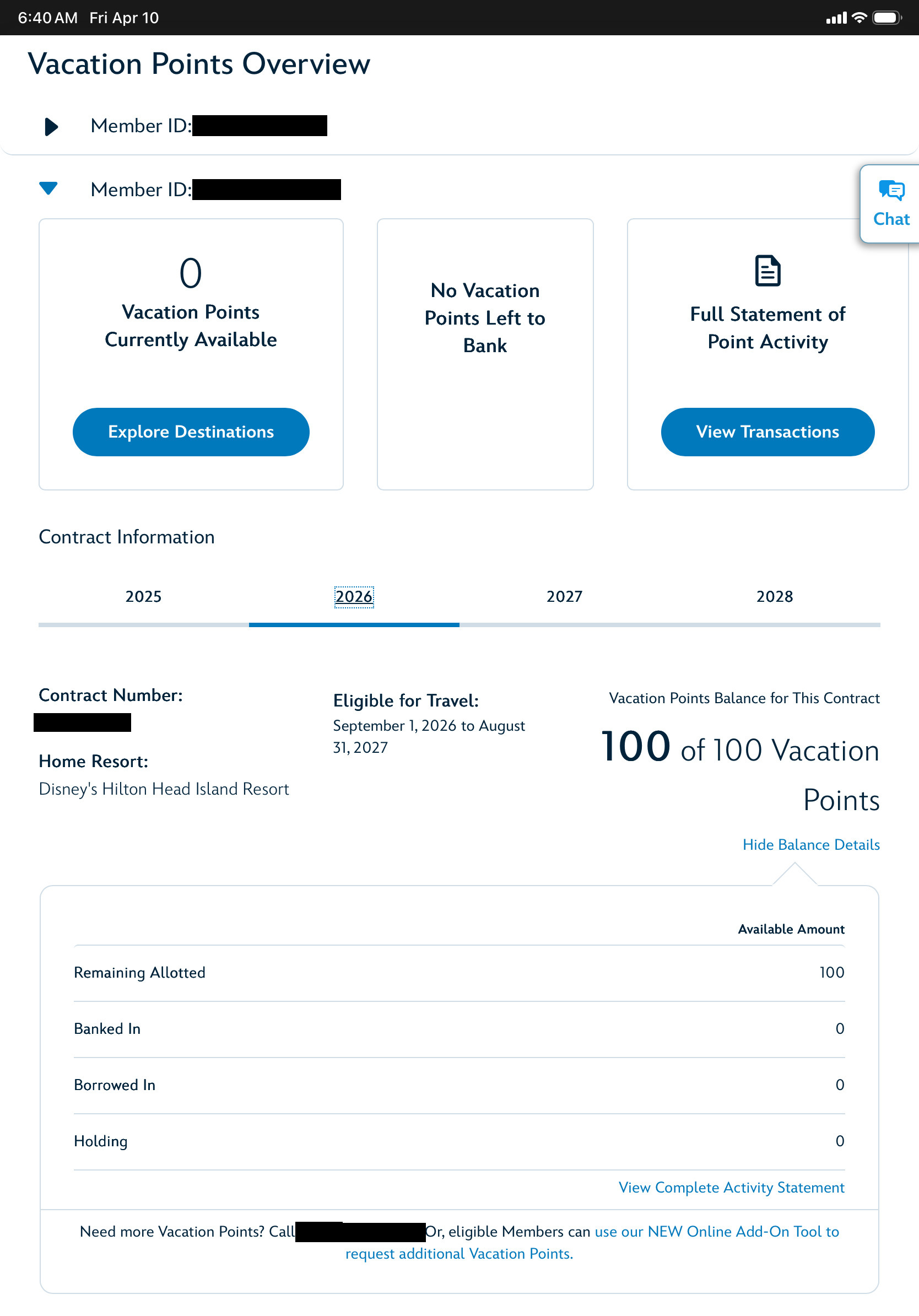Open the 2027 contract year tab
Screen dimensions: 919x1316
point(564,597)
